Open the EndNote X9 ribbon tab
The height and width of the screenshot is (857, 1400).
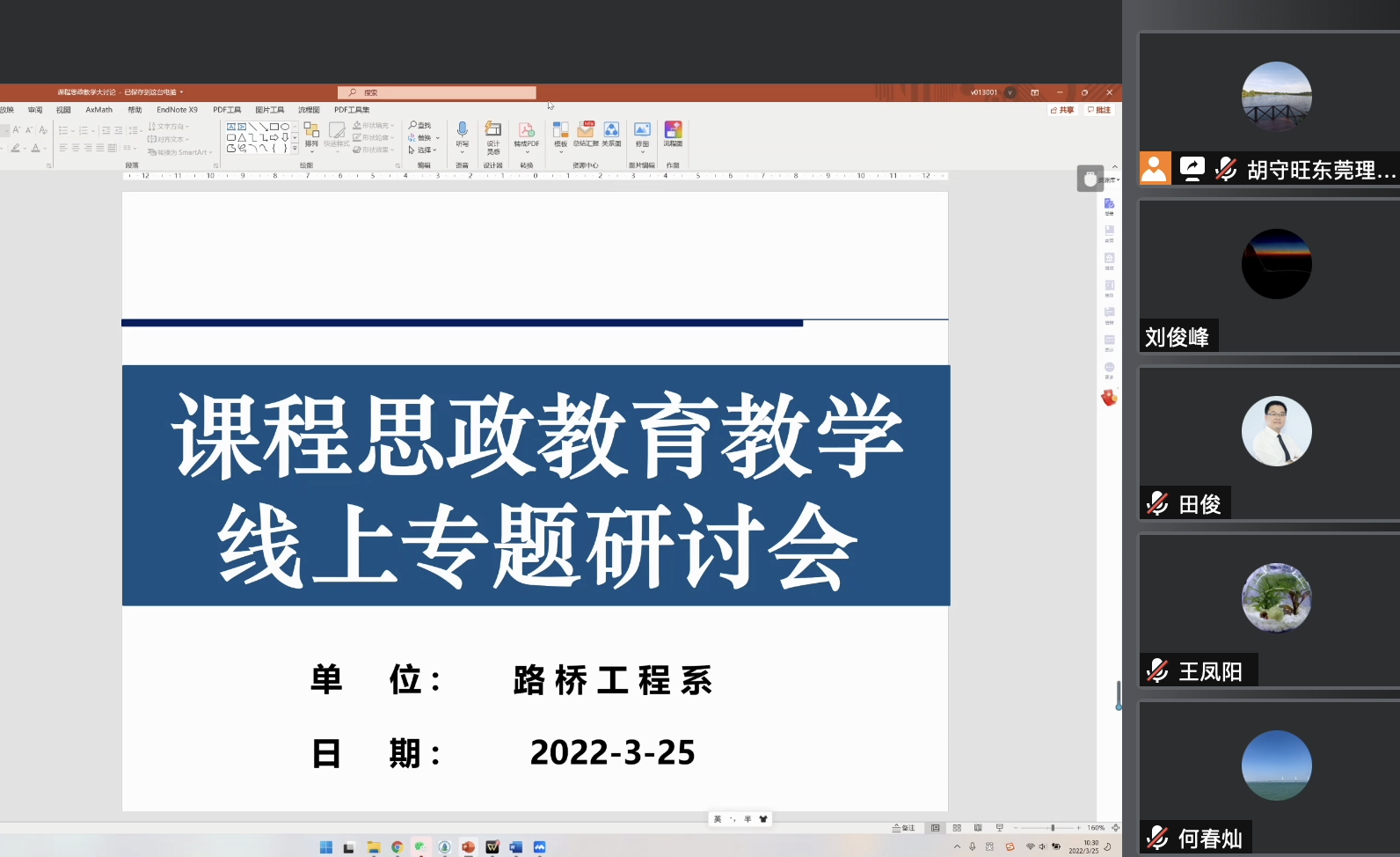tap(177, 110)
